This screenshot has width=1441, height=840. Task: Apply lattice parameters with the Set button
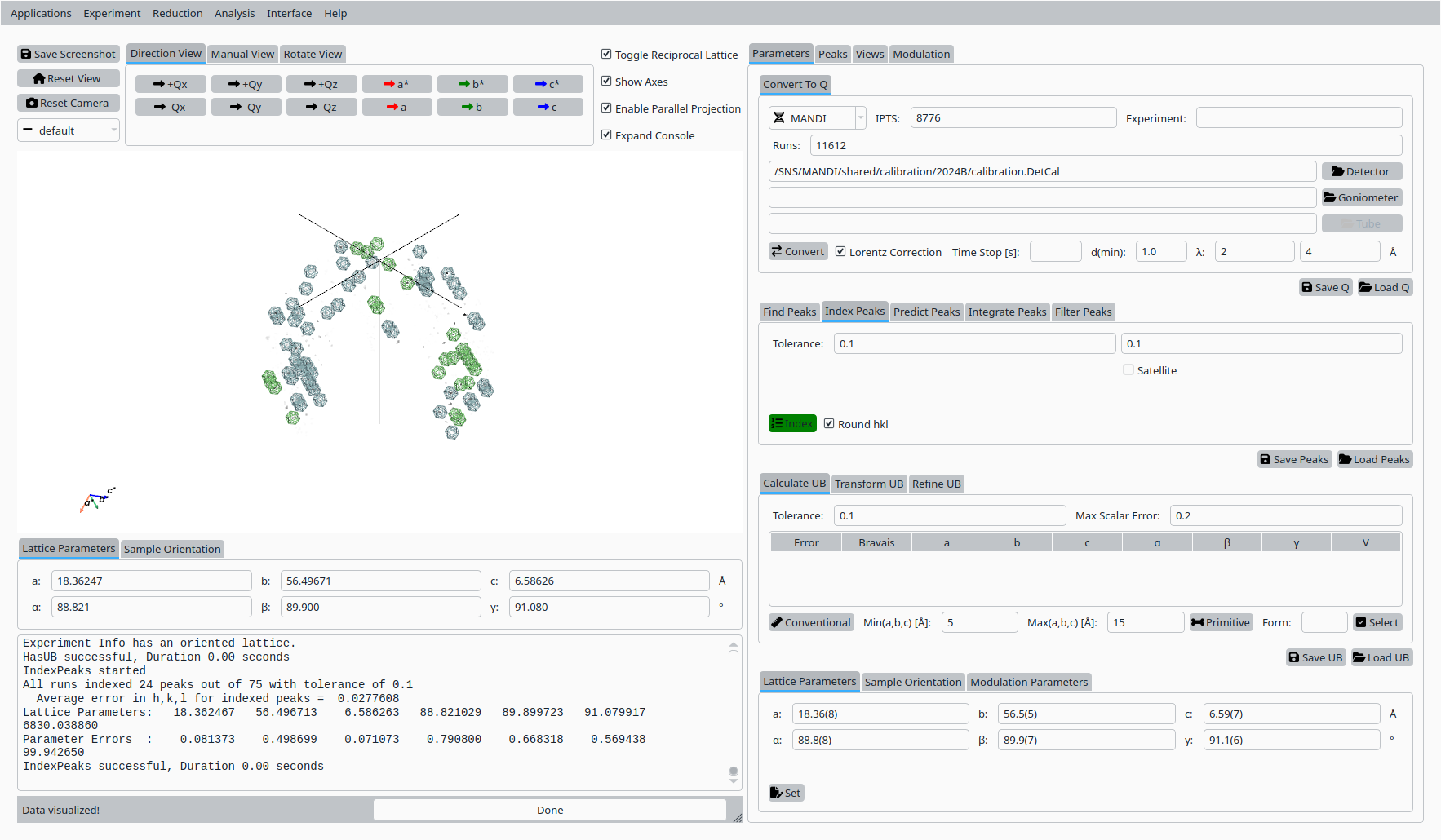pos(785,792)
